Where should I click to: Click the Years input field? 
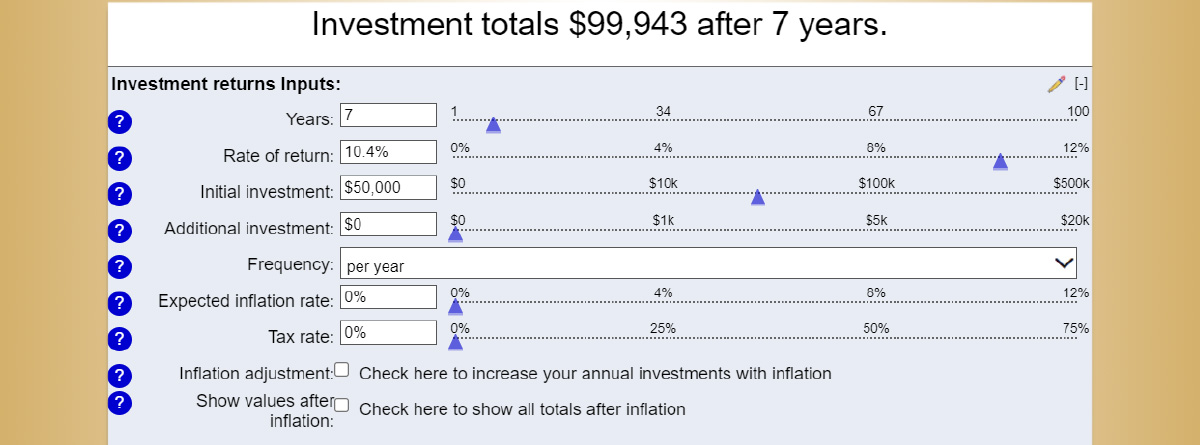pos(389,115)
